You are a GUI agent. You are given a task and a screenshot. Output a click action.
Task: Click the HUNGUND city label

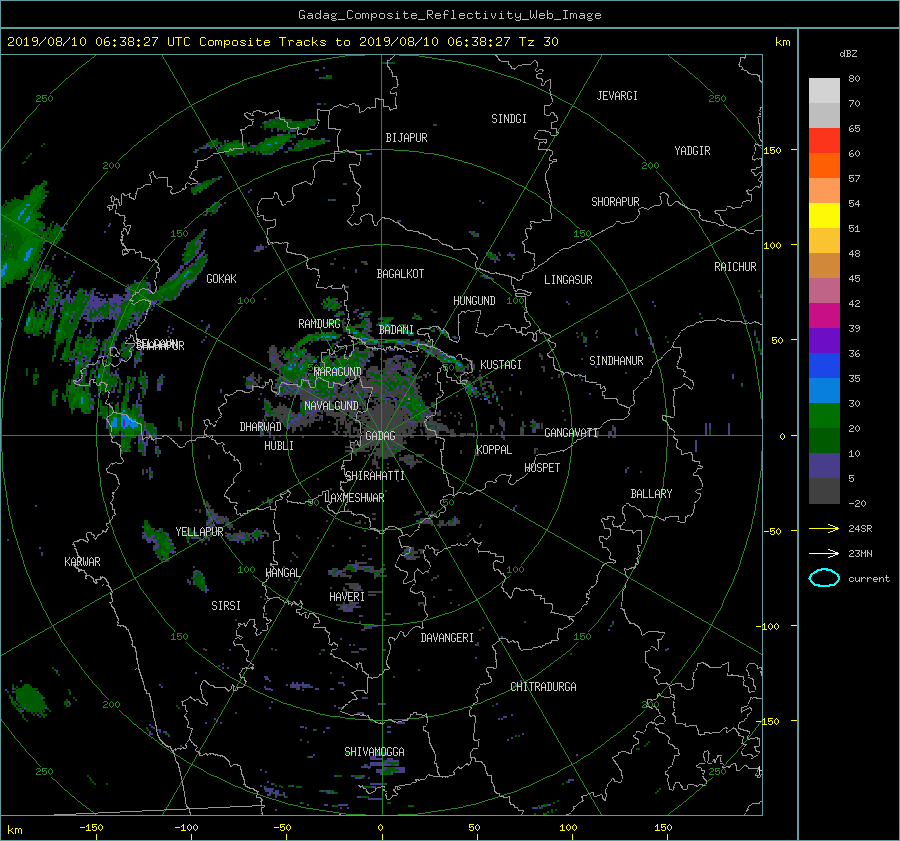[474, 301]
